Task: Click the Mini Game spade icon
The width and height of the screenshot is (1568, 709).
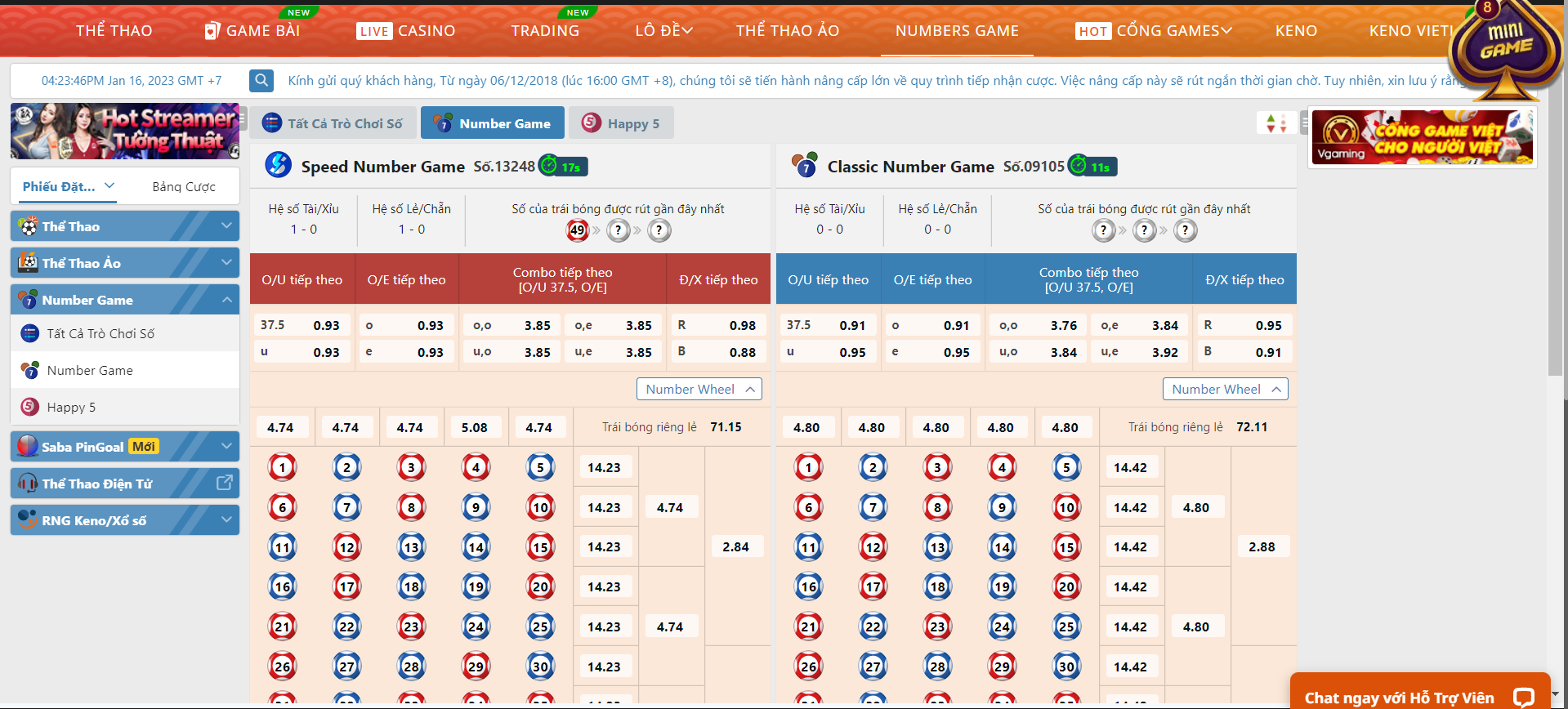Action: [1506, 47]
